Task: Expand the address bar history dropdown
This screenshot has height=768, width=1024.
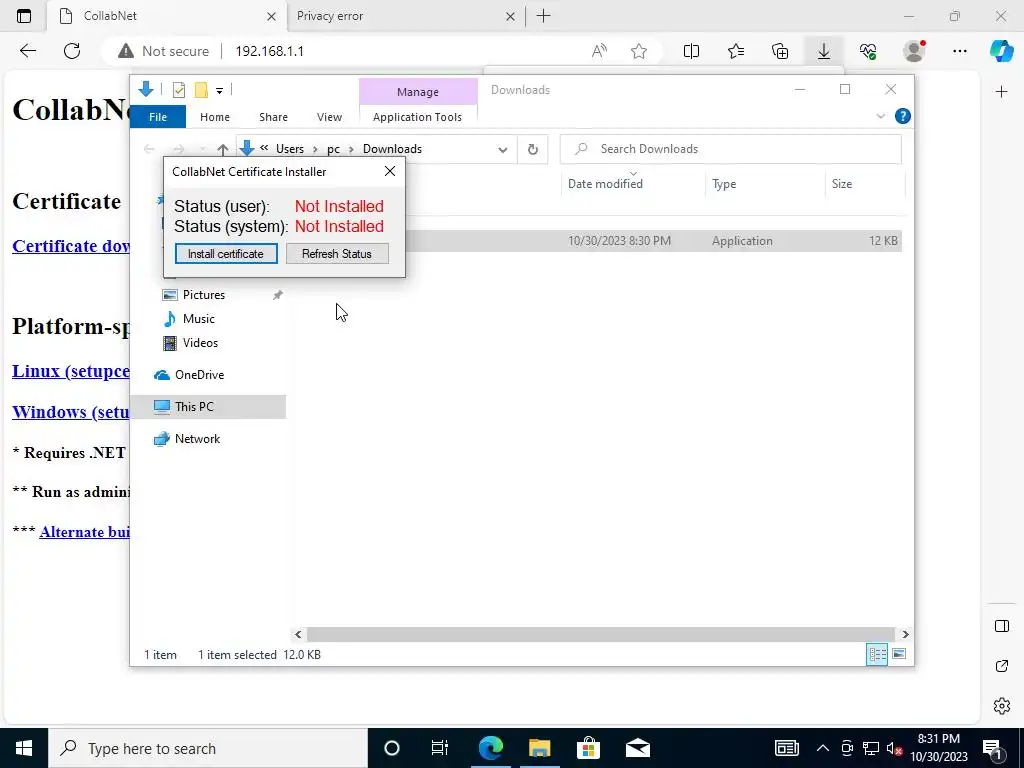Action: tap(502, 150)
